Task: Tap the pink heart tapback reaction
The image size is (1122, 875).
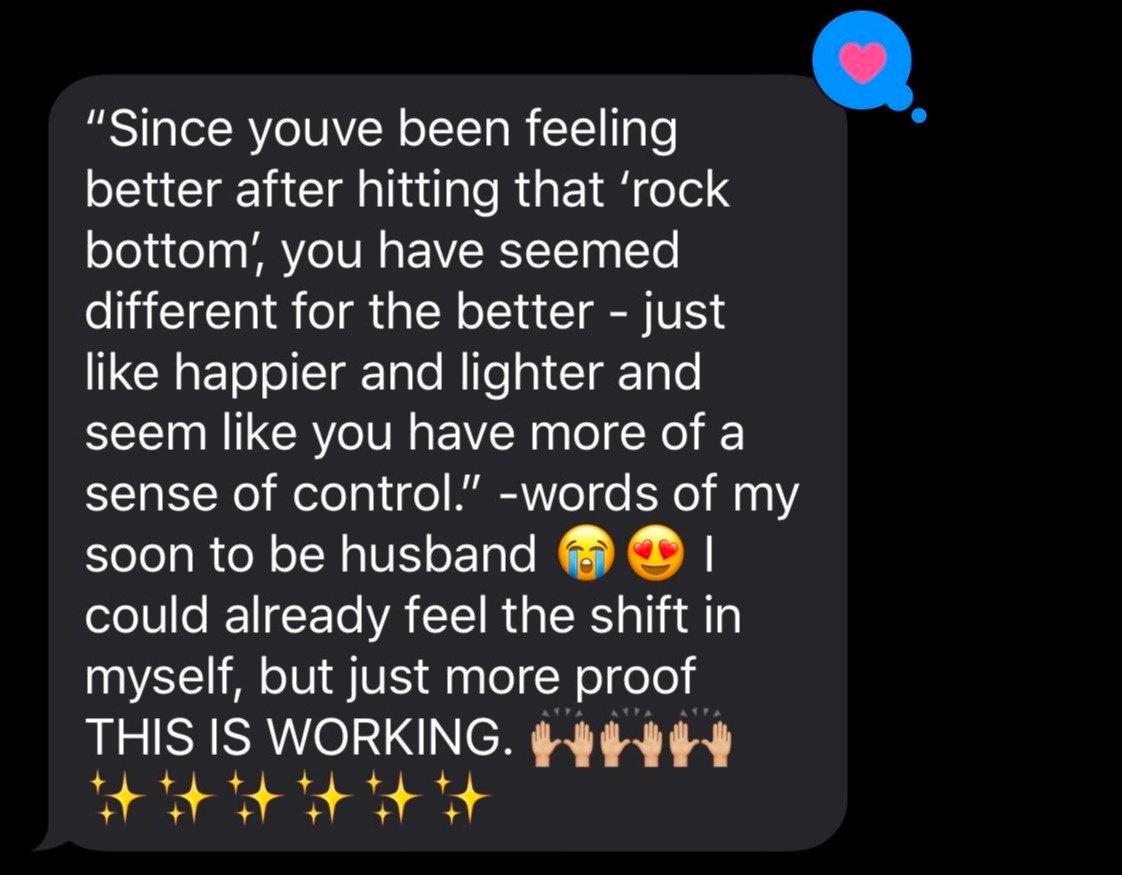Action: coord(863,62)
